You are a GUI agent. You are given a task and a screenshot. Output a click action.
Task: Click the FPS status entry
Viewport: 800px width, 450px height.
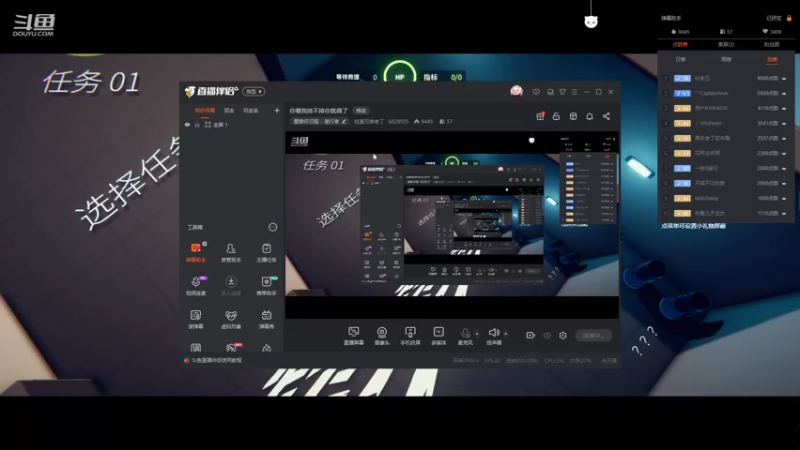[x=492, y=360]
